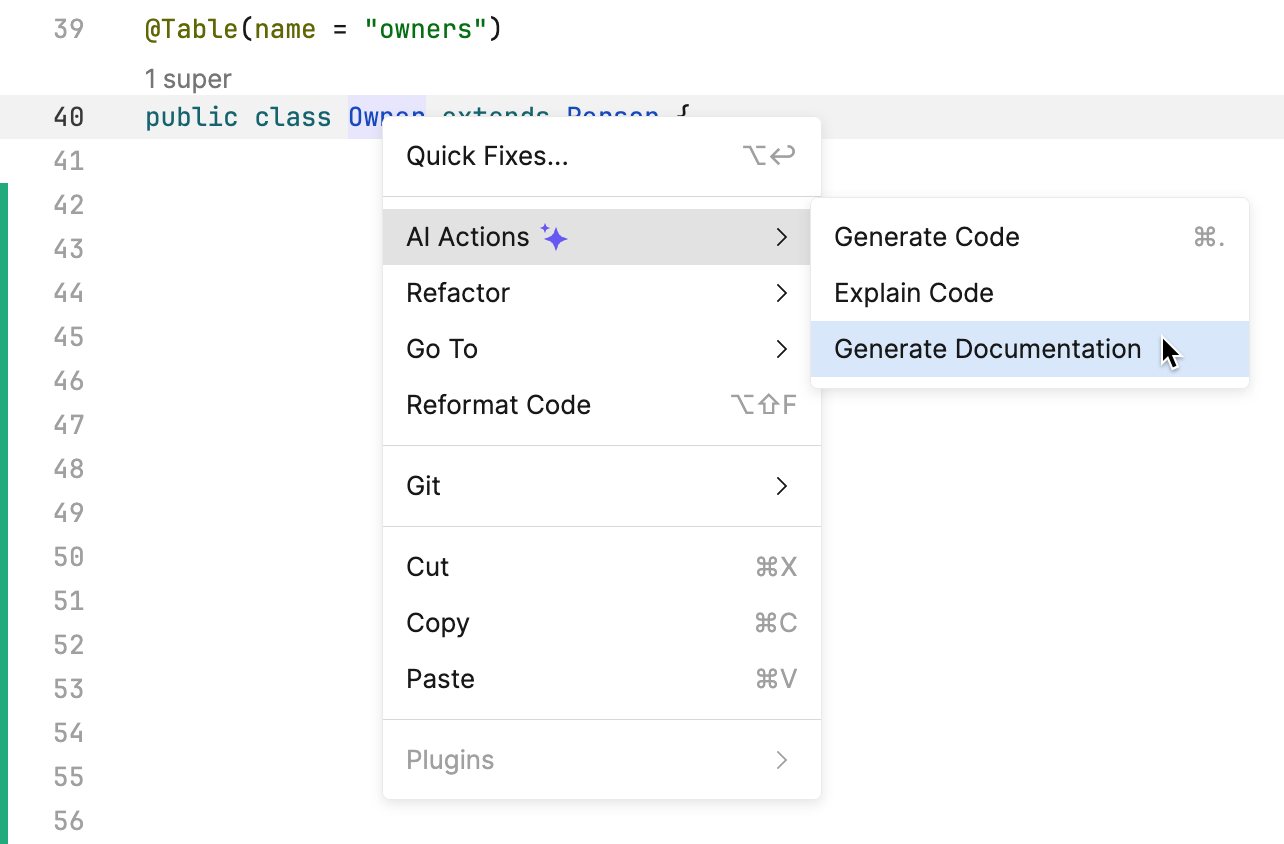
Task: Open the AI Actions submenu chevron
Action: [x=783, y=237]
